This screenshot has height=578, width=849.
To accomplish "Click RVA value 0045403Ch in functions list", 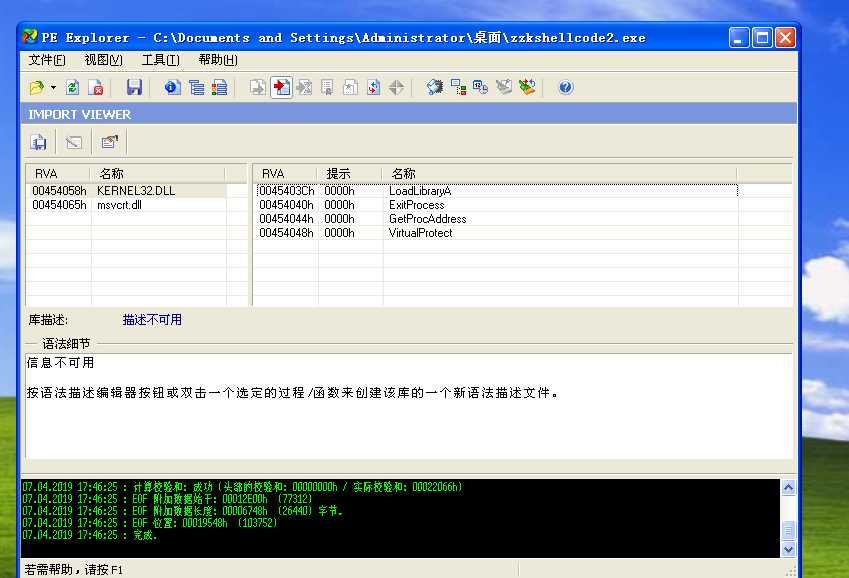I will tap(286, 191).
